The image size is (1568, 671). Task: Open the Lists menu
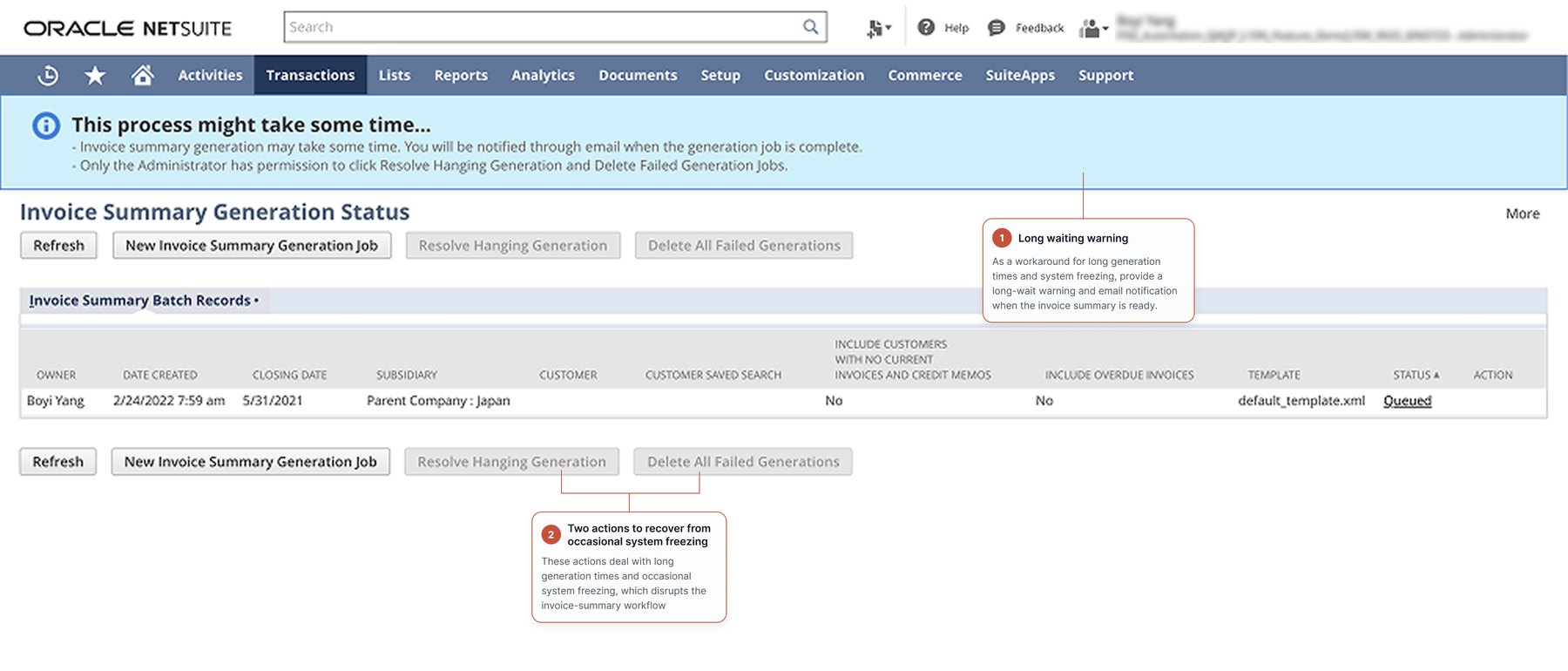(x=395, y=76)
